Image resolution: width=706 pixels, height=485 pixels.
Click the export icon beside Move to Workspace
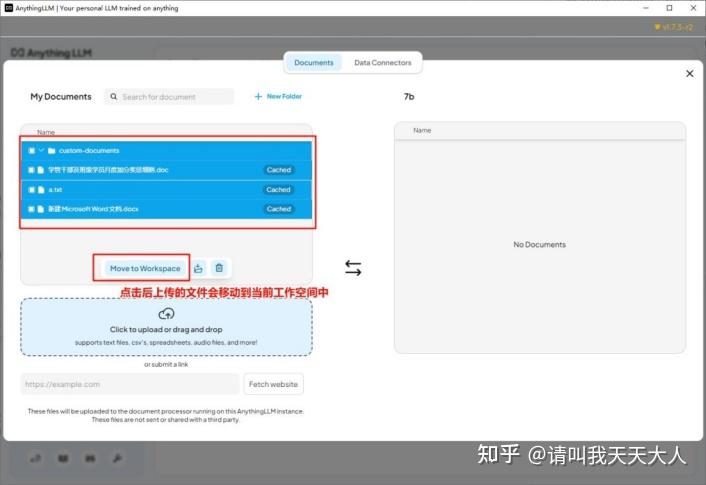198,268
